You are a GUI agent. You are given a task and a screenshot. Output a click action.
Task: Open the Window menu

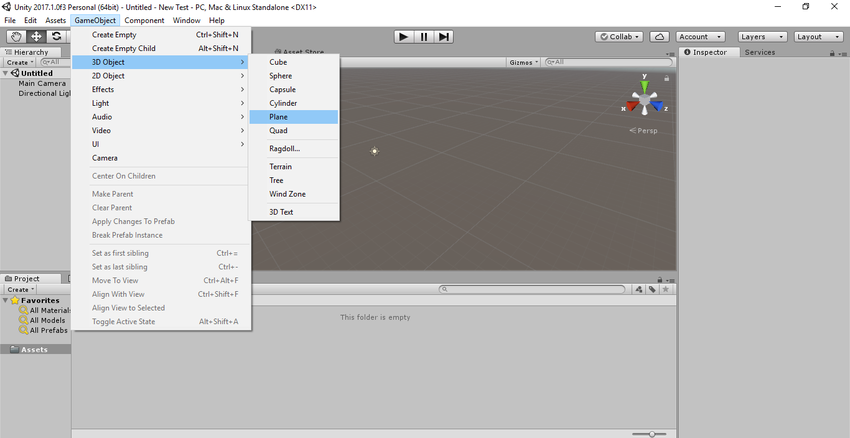coord(186,20)
